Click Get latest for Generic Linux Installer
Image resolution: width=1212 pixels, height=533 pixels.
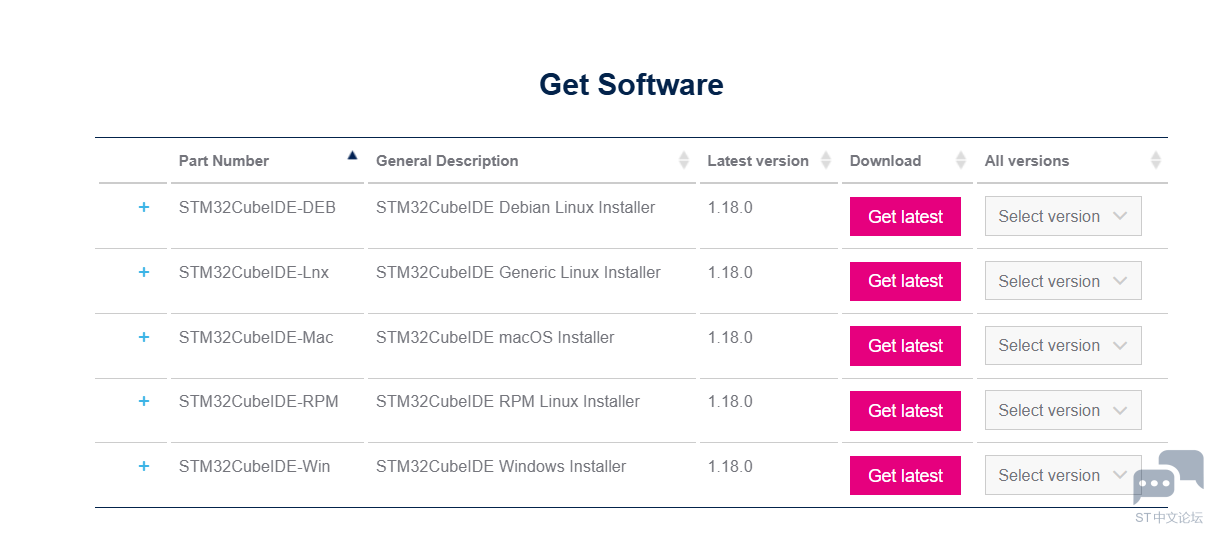point(905,281)
